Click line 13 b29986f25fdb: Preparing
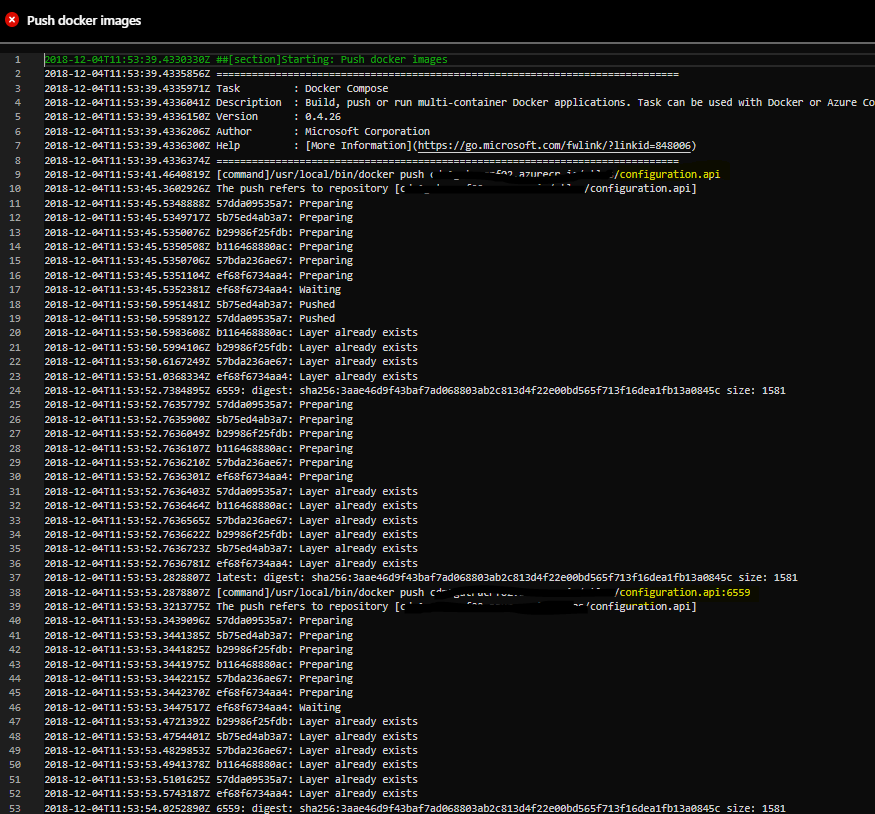The image size is (875, 814). (x=199, y=232)
